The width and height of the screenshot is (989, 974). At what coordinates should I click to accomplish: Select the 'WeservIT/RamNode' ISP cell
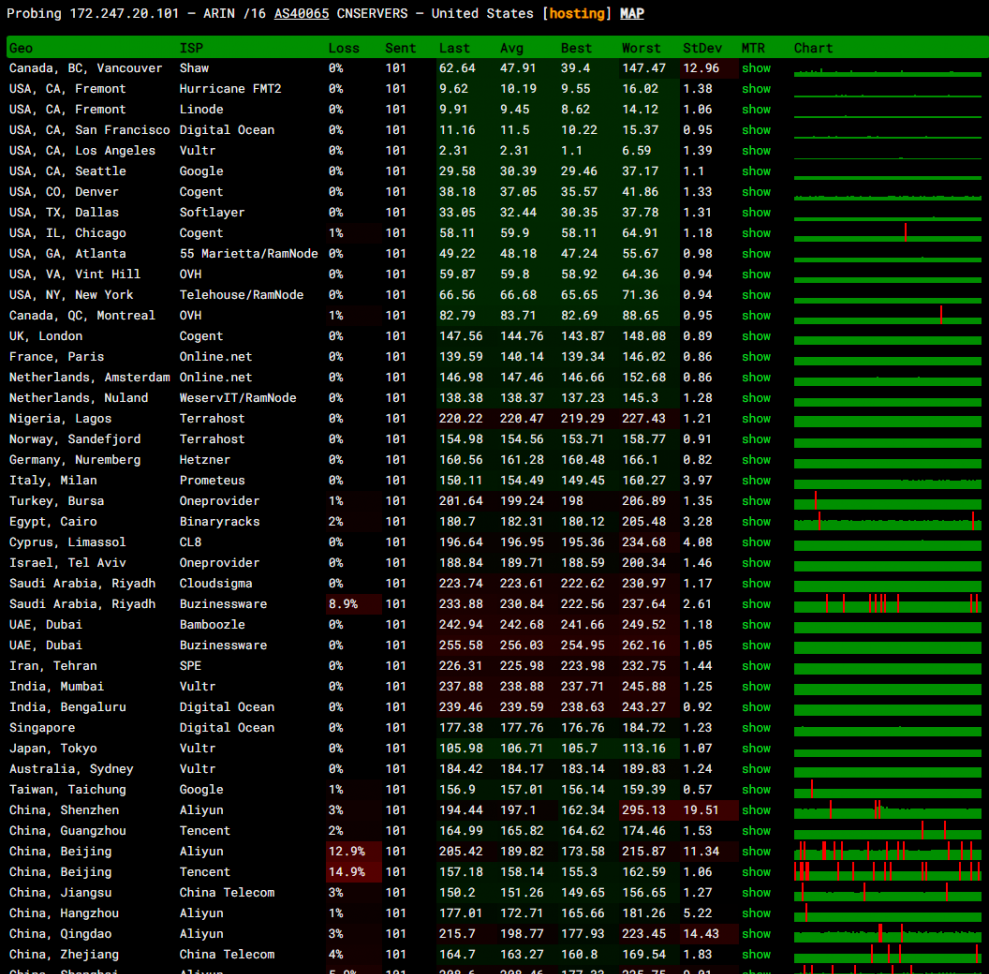point(238,398)
